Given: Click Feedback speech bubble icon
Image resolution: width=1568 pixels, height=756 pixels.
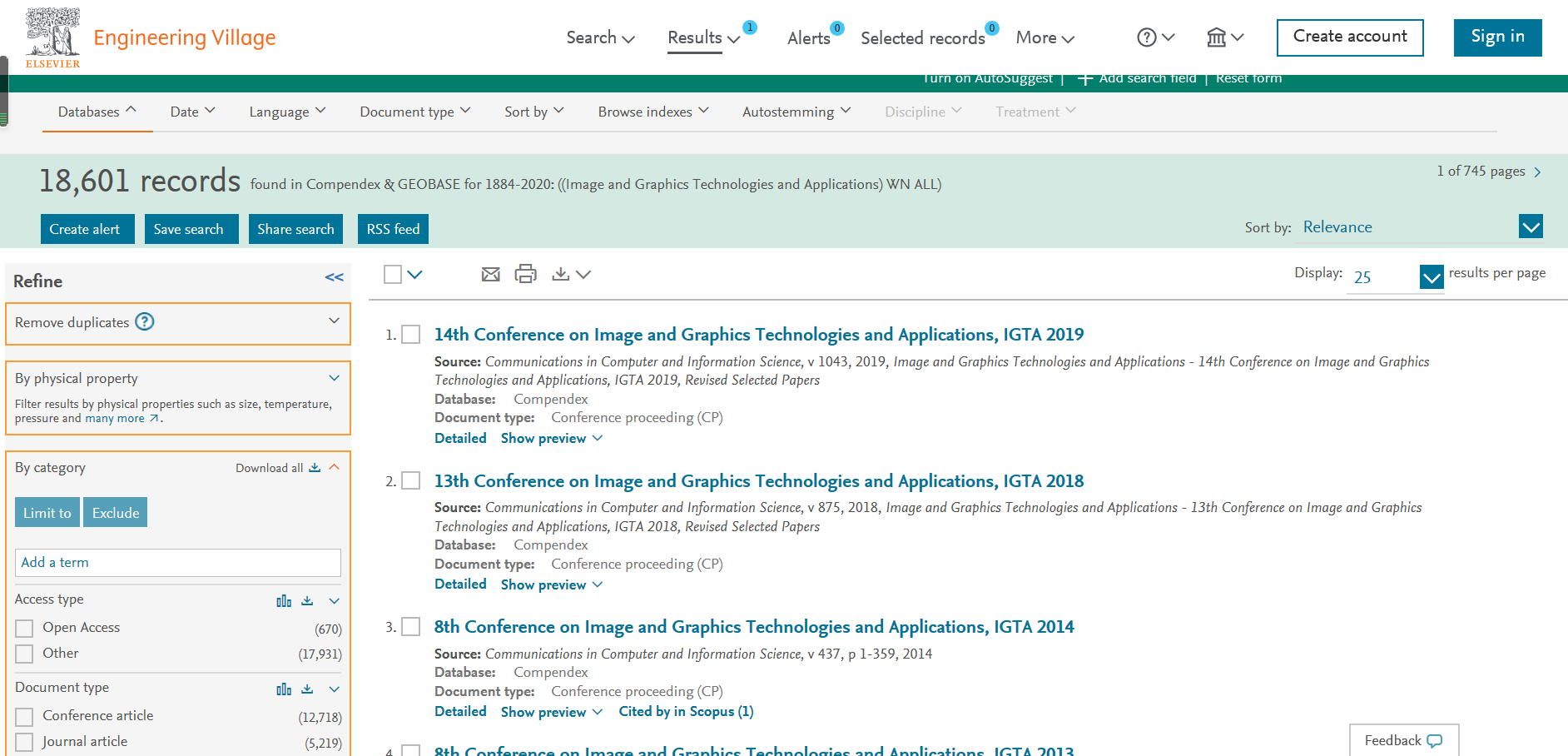Looking at the screenshot, I should coord(1435,741).
